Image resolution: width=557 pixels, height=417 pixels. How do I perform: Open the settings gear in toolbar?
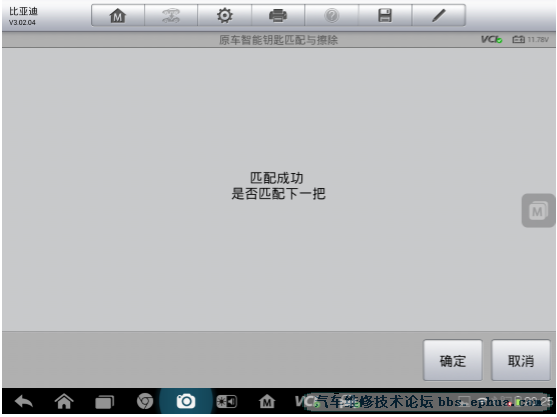[225, 16]
